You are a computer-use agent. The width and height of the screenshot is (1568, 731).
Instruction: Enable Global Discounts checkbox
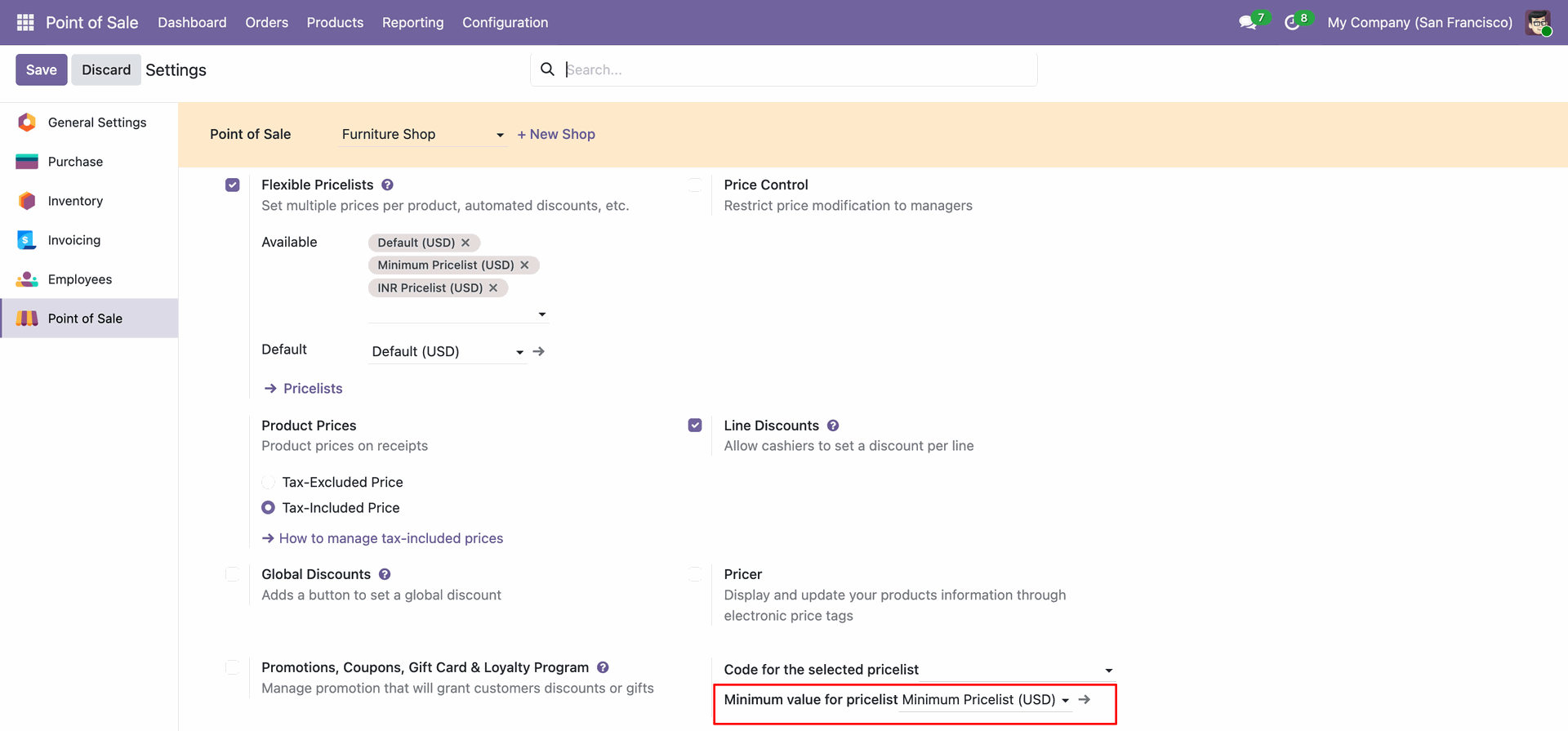pyautogui.click(x=233, y=574)
